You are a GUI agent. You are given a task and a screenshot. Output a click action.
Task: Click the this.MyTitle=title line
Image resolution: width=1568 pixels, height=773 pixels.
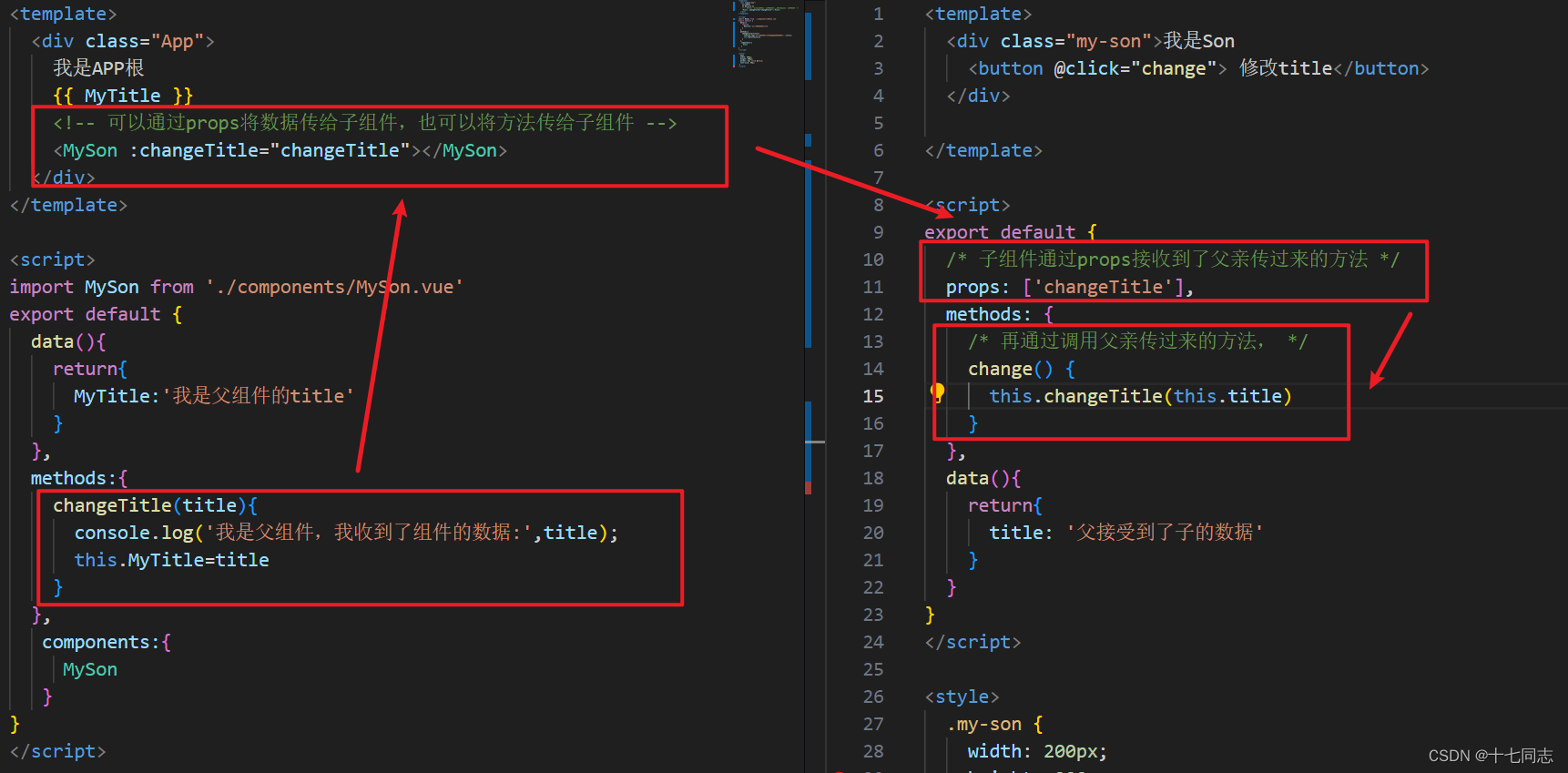coord(171,560)
